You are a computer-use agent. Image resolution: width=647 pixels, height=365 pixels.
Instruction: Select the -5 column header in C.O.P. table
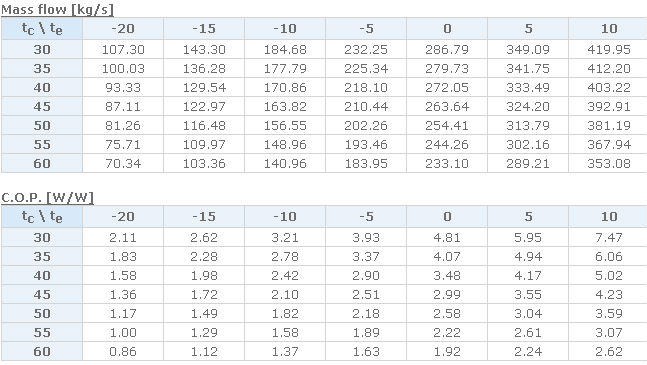coord(366,217)
